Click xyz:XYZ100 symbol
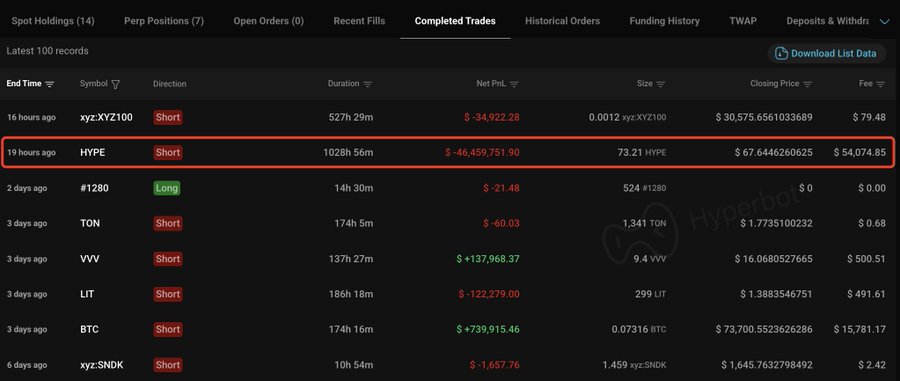Viewport: 900px width, 381px height. coord(106,117)
